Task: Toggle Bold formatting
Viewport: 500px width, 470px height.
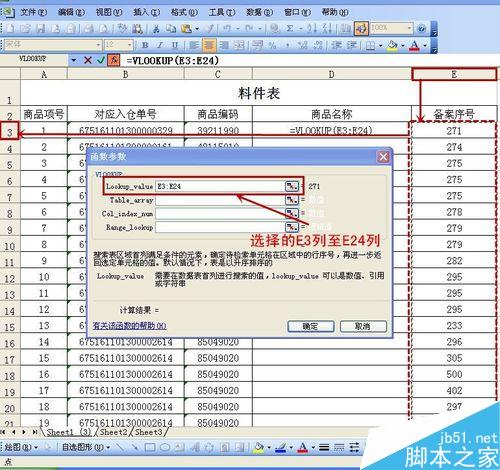Action: point(145,45)
